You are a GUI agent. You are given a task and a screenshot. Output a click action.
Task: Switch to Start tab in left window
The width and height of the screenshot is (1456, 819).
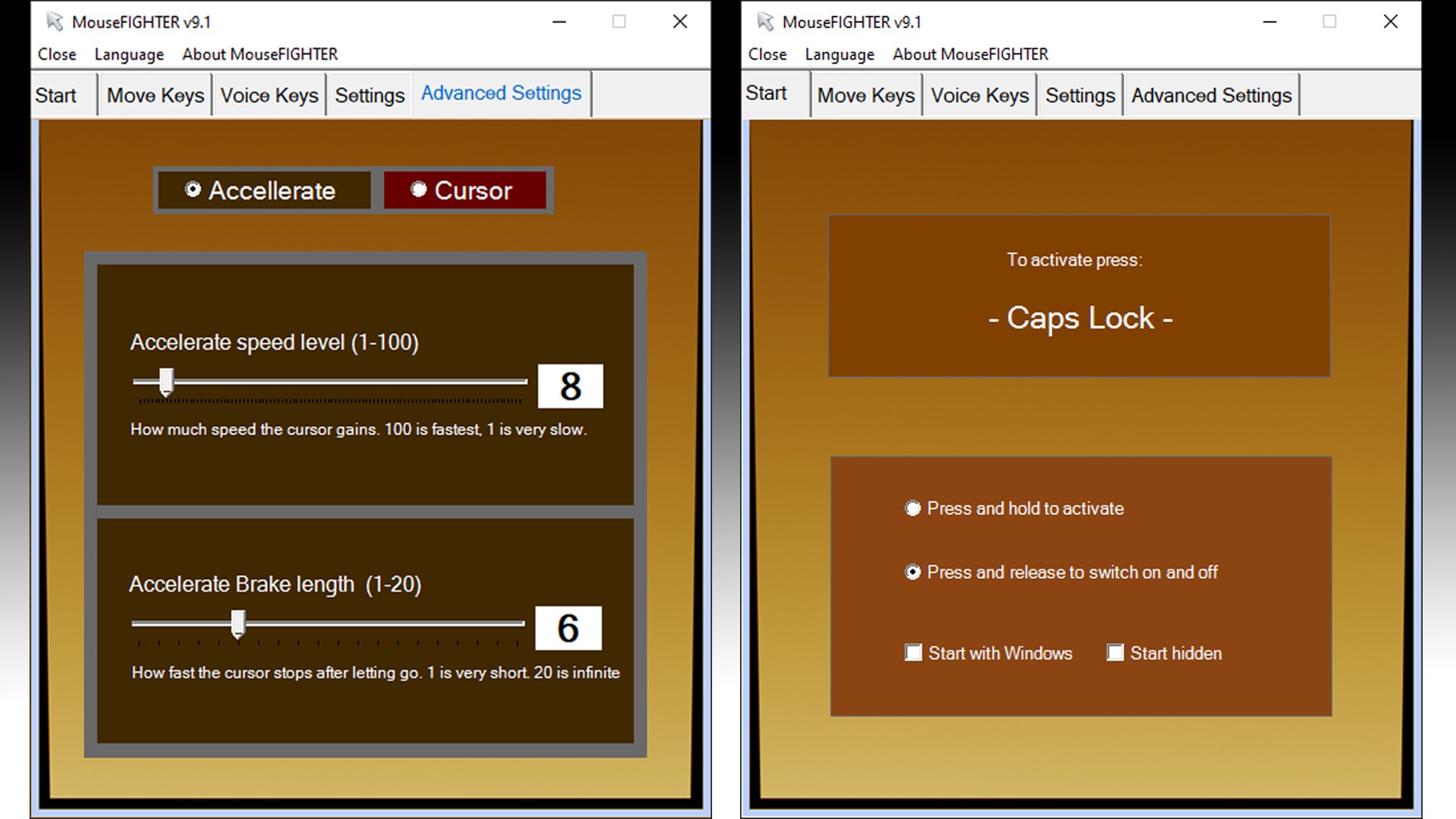[x=55, y=96]
